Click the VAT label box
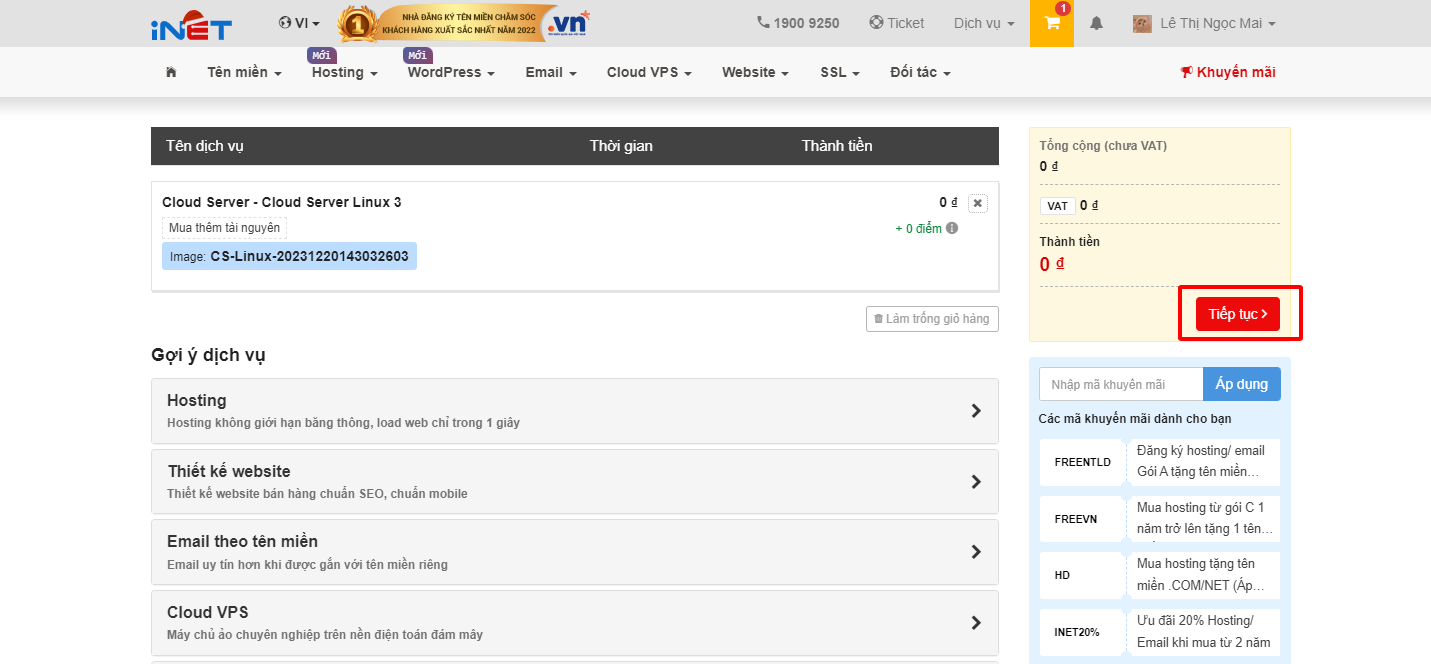This screenshot has height=664, width=1431. click(1058, 206)
